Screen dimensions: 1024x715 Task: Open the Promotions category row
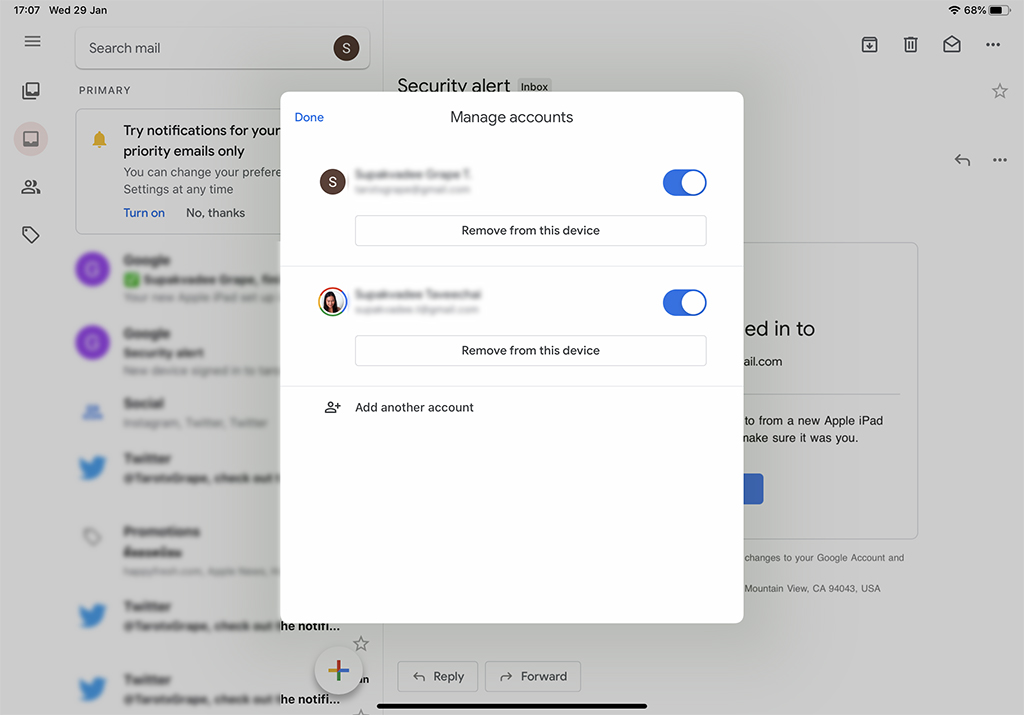point(178,550)
